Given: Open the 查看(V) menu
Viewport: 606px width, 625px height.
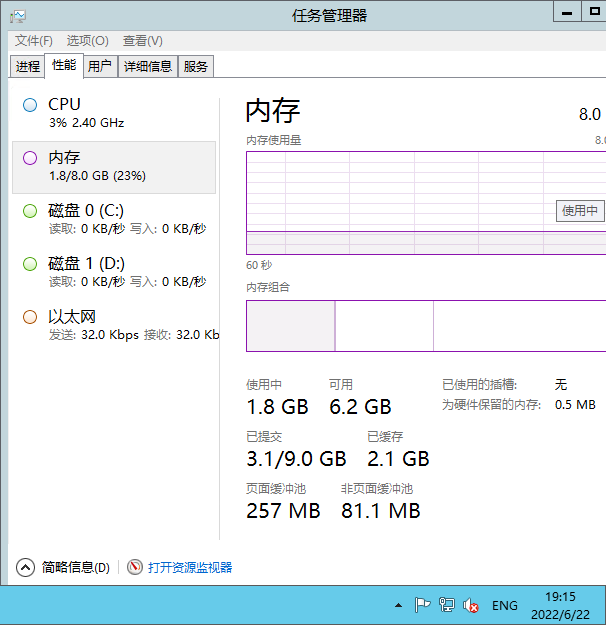Looking at the screenshot, I should (142, 41).
